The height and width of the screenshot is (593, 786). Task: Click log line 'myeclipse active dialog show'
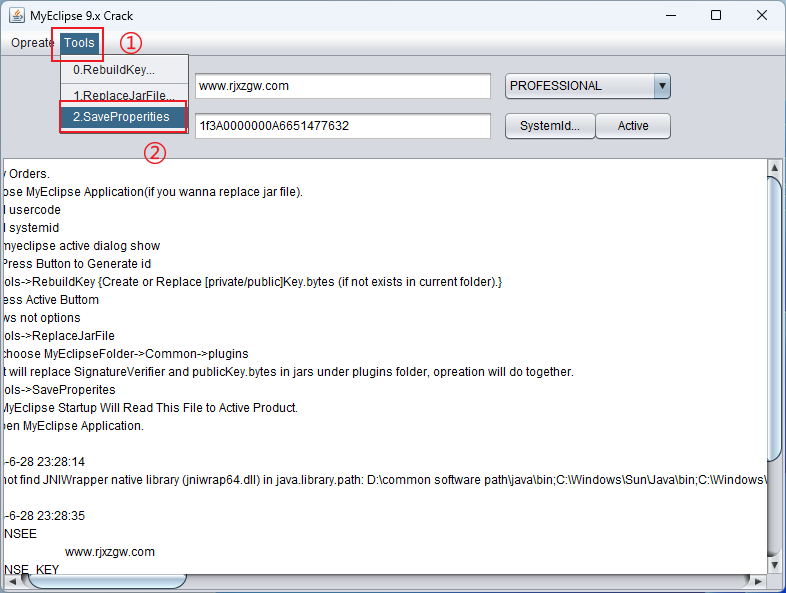pyautogui.click(x=81, y=246)
